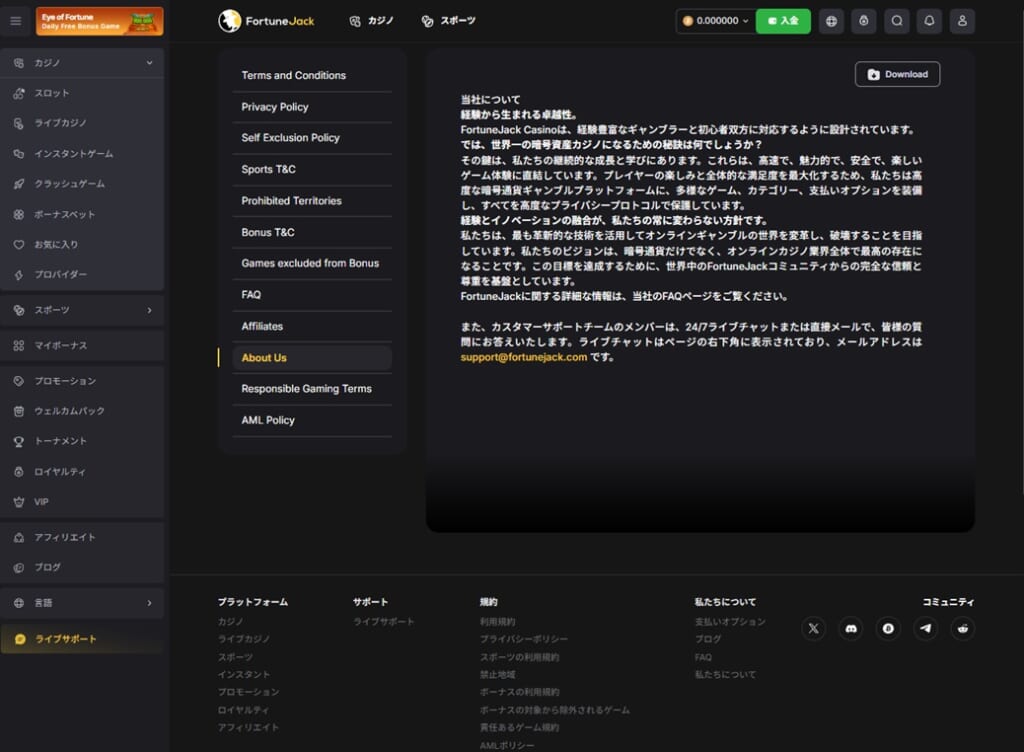This screenshot has height=752, width=1024.
Task: Click footer link 支払いオプション
Action: 730,621
